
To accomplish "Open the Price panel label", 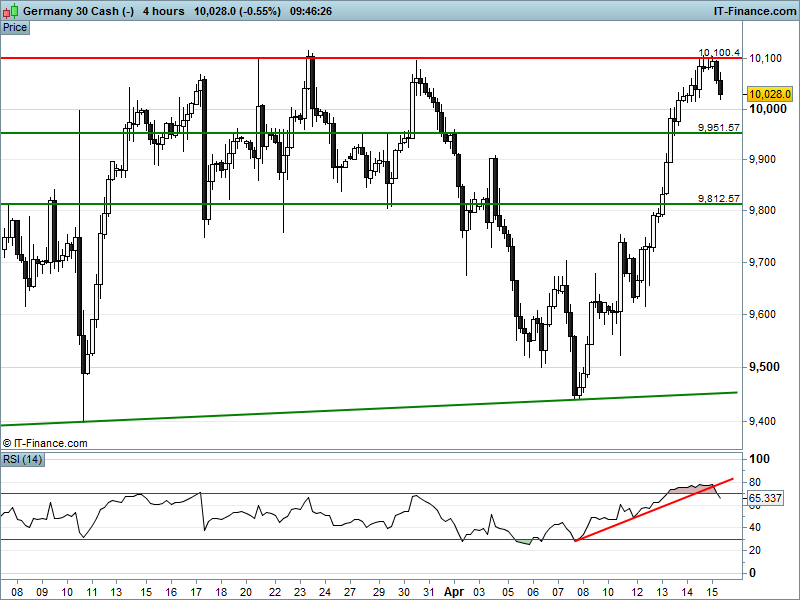I will [x=15, y=28].
